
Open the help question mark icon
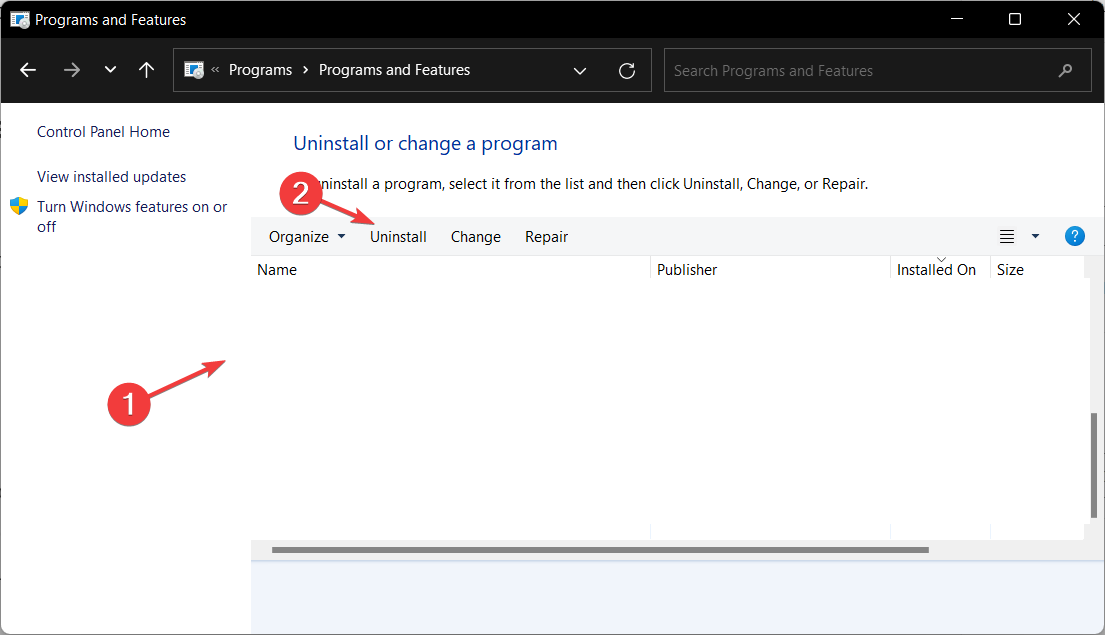tap(1075, 236)
